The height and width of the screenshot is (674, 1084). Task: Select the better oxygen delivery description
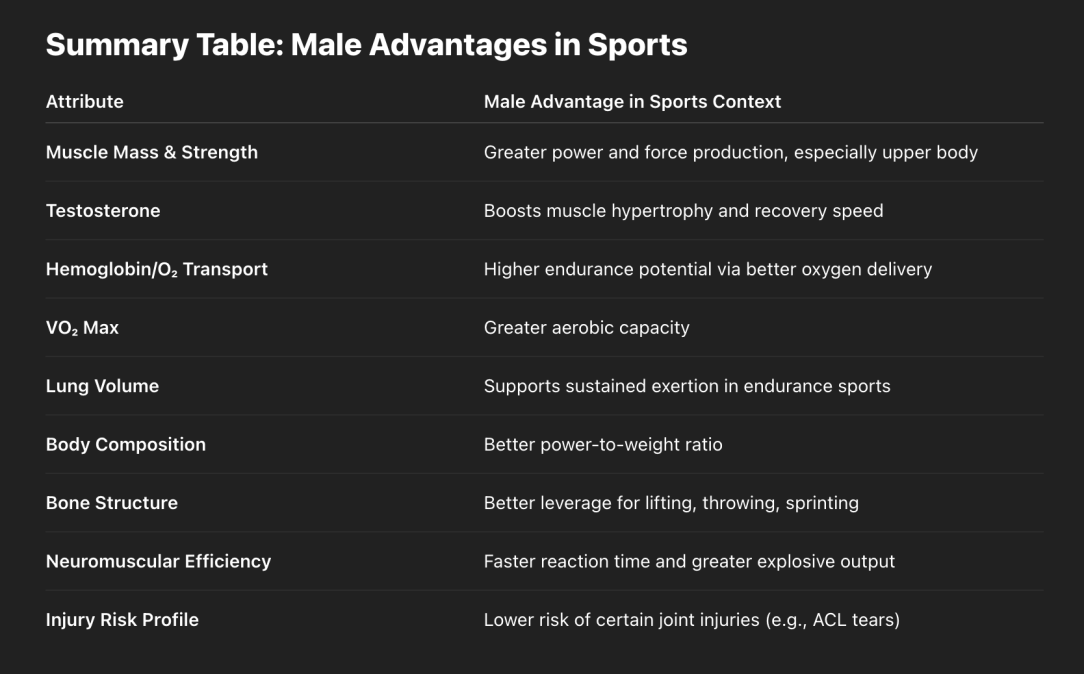707,270
